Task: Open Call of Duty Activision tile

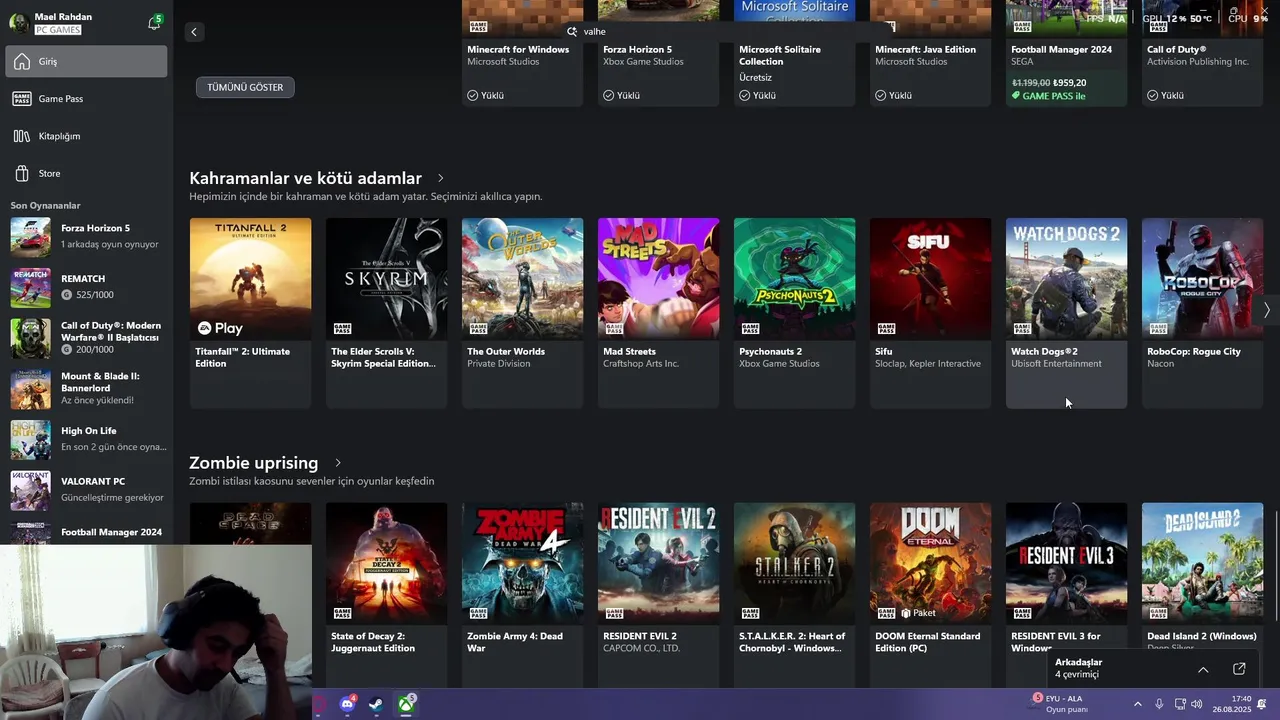Action: pyautogui.click(x=1202, y=53)
